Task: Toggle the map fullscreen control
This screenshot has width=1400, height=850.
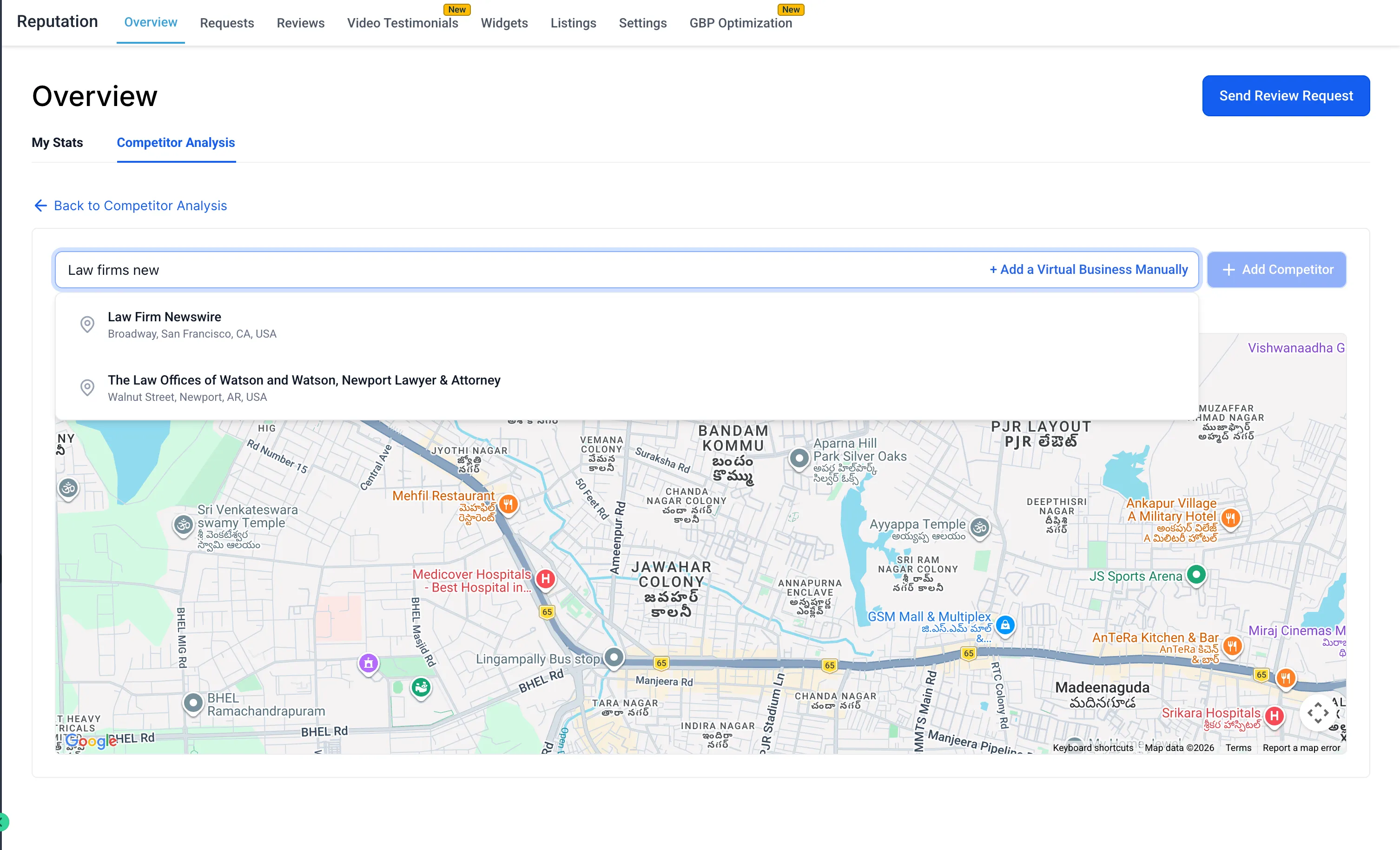Action: pos(1317,712)
